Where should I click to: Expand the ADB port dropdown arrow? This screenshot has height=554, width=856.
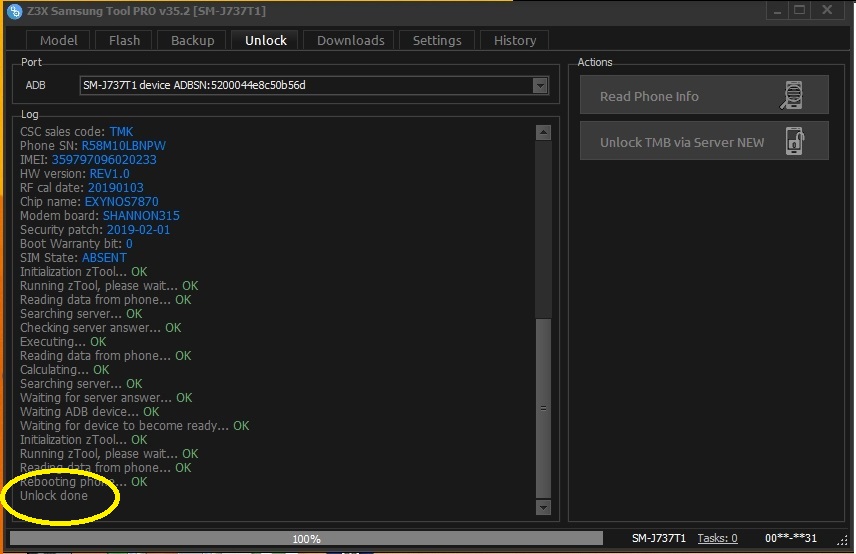[x=540, y=85]
